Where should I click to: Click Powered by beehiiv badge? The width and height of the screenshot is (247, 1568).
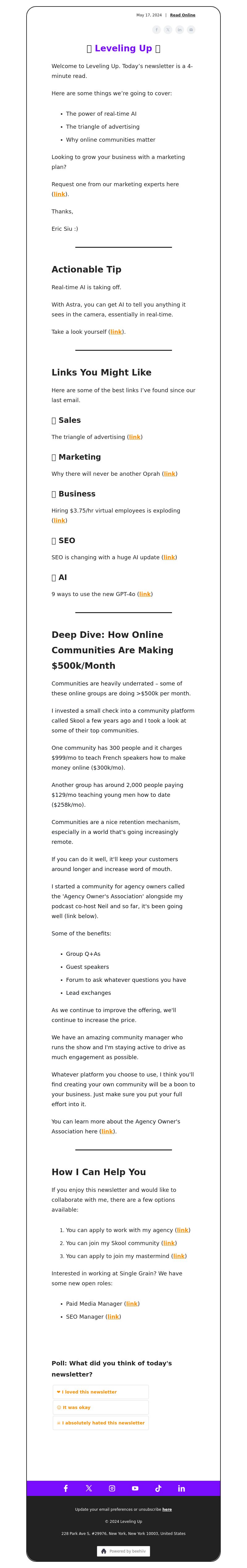[x=124, y=1551]
